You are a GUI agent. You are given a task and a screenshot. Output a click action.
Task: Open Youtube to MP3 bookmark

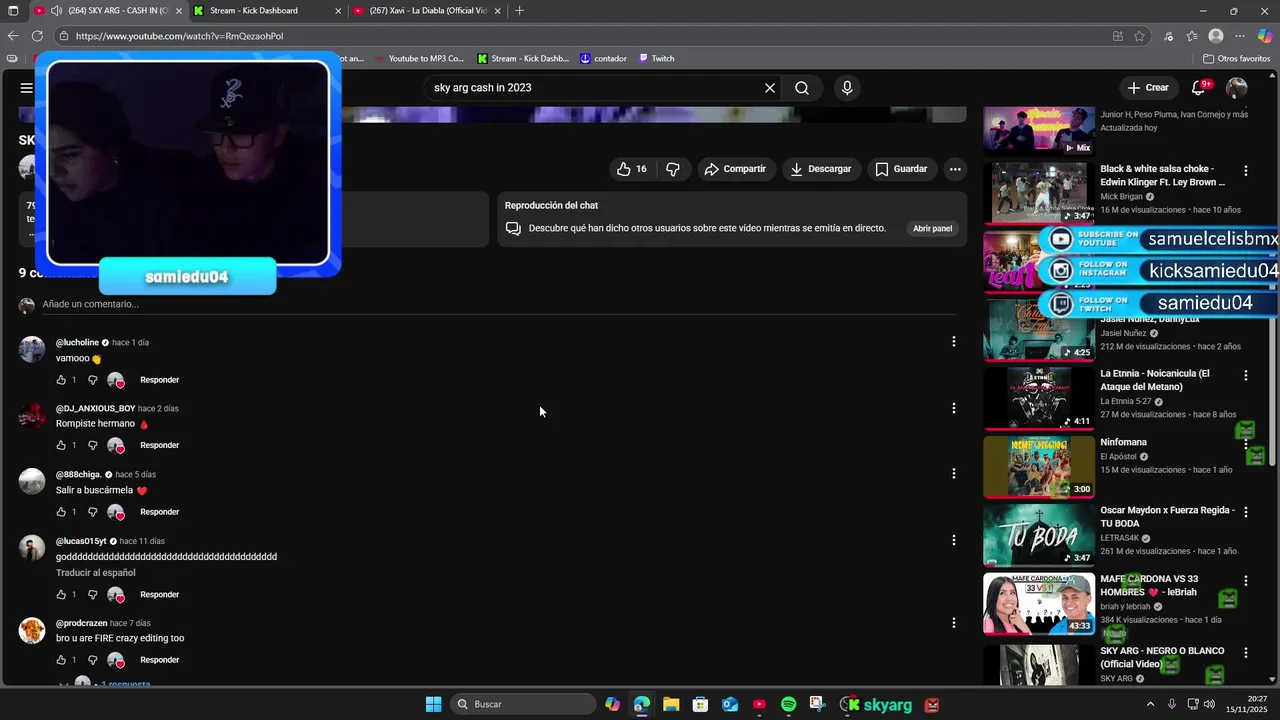tap(418, 59)
